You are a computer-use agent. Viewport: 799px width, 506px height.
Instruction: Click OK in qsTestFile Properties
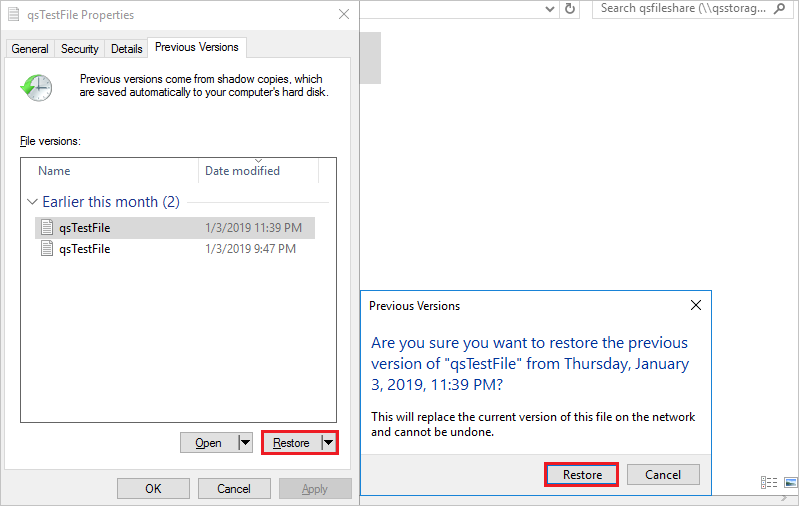coord(153,489)
